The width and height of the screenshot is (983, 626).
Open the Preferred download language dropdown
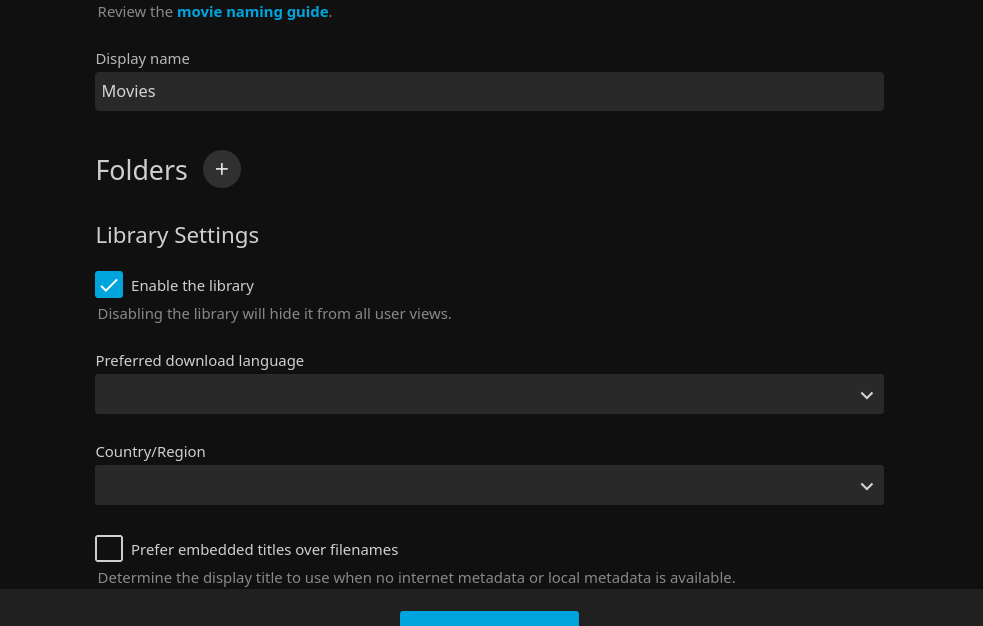pos(489,394)
